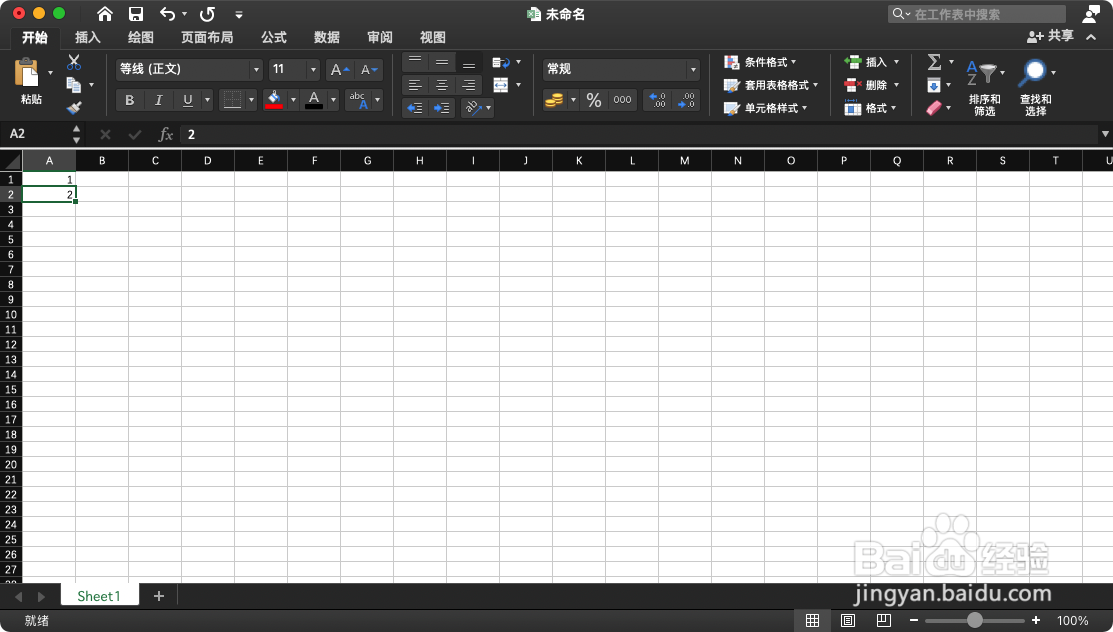Viewport: 1113px width, 632px height.
Task: Apply percent style to the cell
Action: pos(594,100)
